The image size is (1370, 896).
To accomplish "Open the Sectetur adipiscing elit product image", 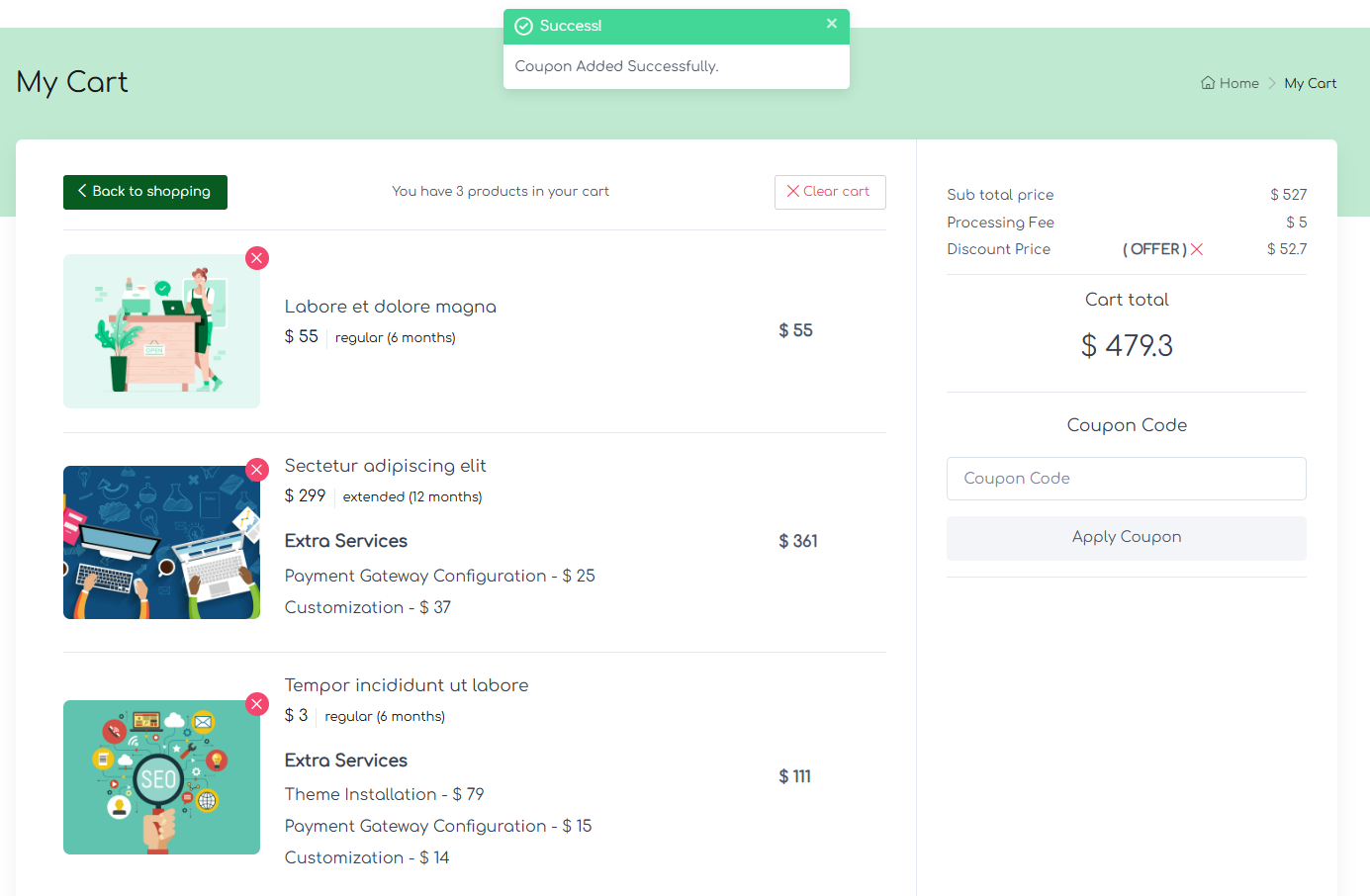I will point(161,543).
